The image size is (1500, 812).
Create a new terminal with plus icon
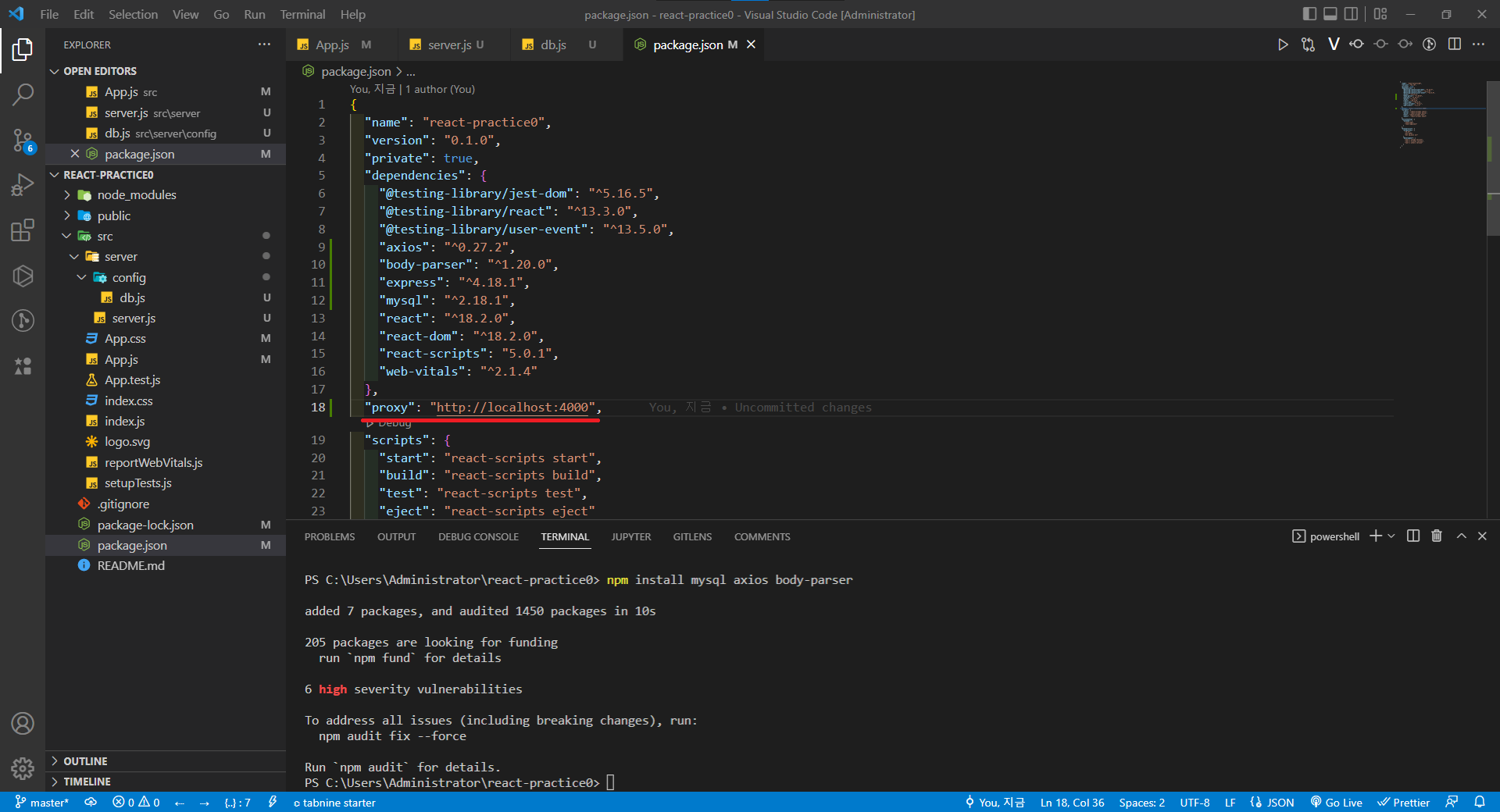[x=1376, y=536]
